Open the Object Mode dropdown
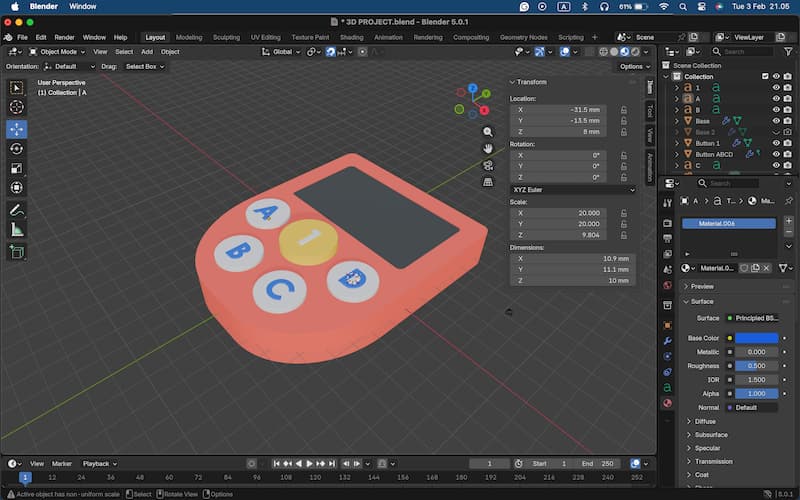This screenshot has height=500, width=800. click(58, 52)
